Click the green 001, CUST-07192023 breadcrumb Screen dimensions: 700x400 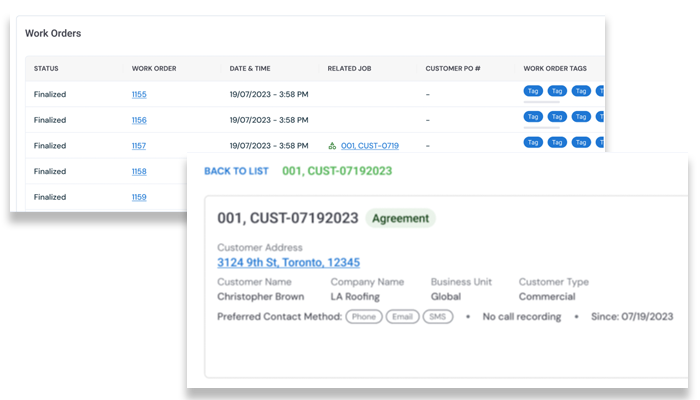click(337, 171)
